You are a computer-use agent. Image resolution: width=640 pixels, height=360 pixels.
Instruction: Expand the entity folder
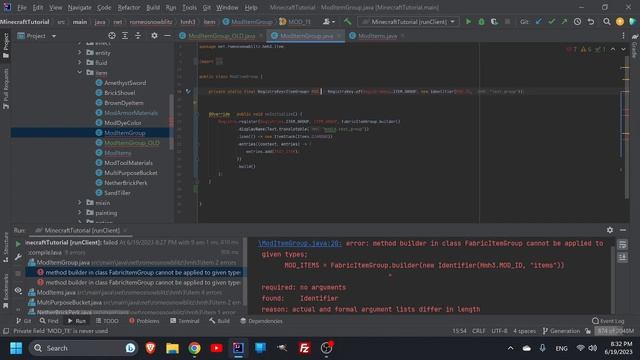(80, 53)
